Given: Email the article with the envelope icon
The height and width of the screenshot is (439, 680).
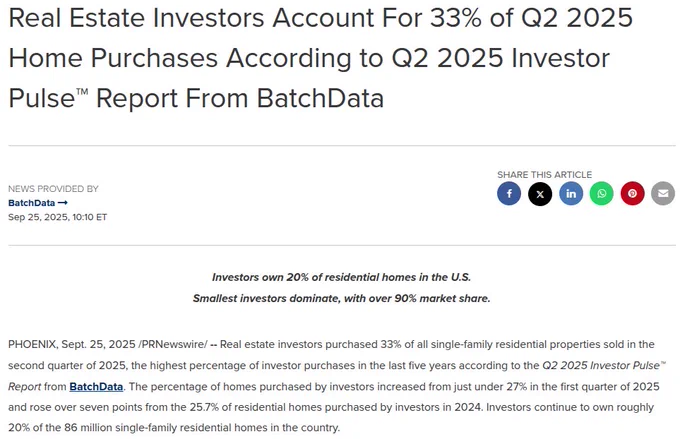Looking at the screenshot, I should [663, 193].
